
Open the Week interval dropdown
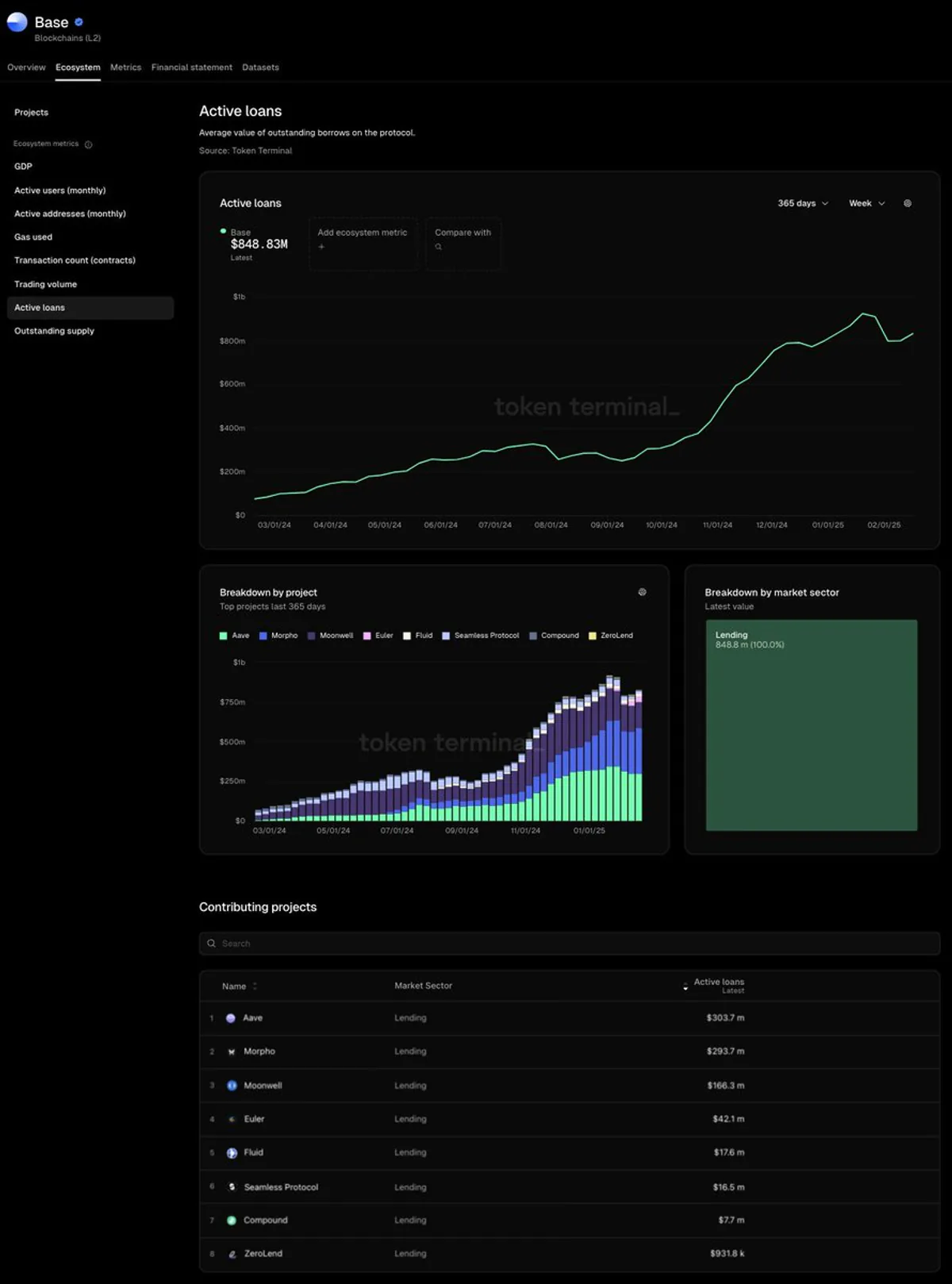866,203
